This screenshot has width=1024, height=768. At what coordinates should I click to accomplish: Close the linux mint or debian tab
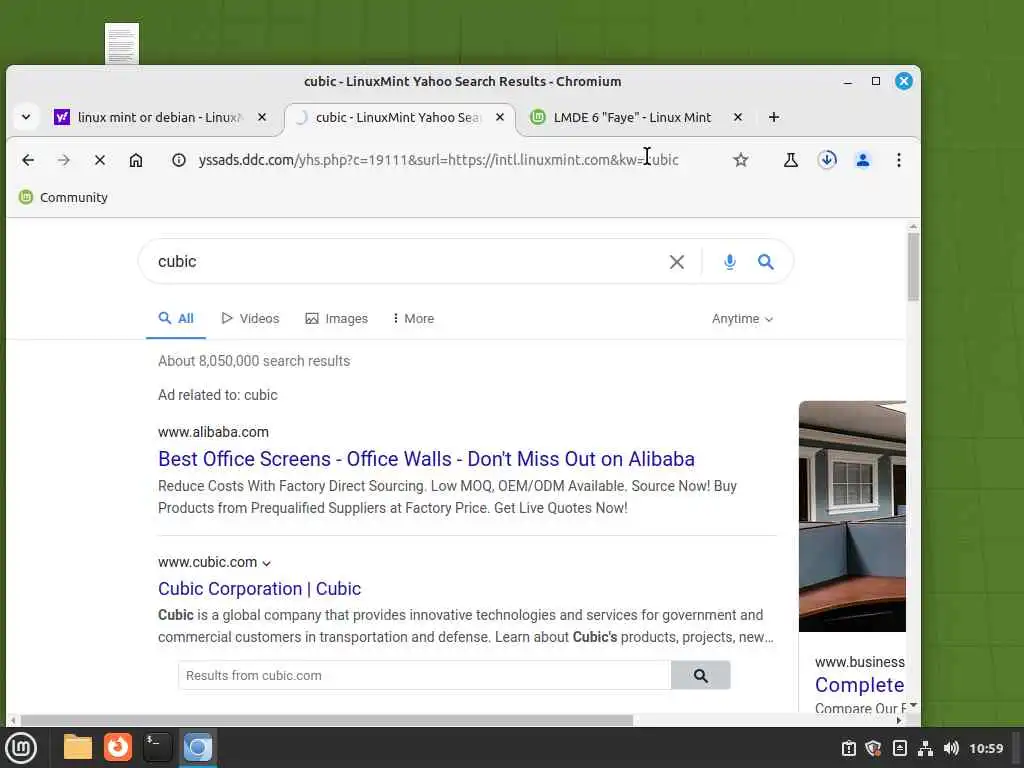262,117
